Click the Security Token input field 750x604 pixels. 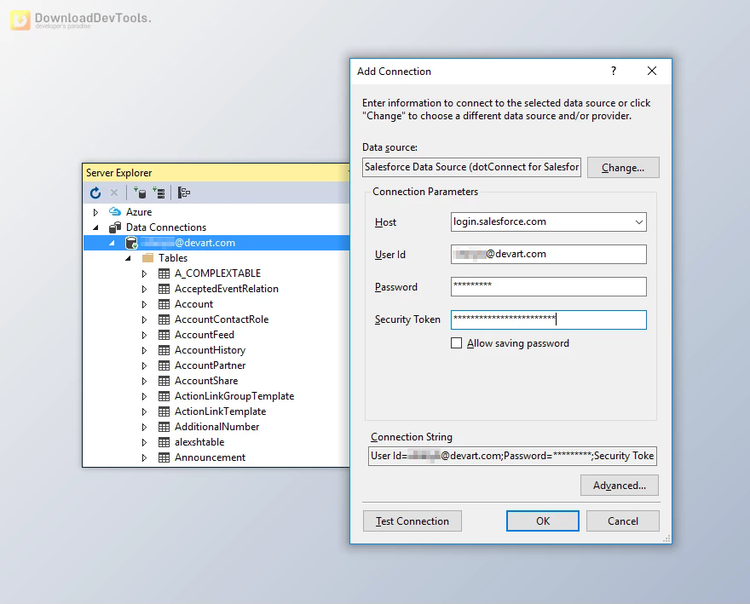click(x=549, y=319)
